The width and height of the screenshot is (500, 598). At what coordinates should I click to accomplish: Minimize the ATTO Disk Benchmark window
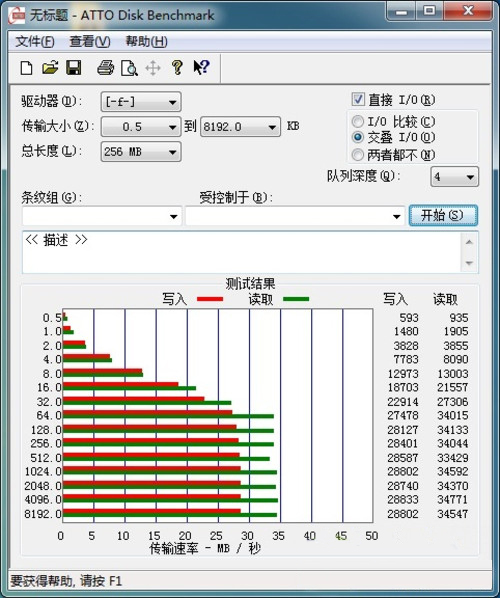(x=401, y=11)
